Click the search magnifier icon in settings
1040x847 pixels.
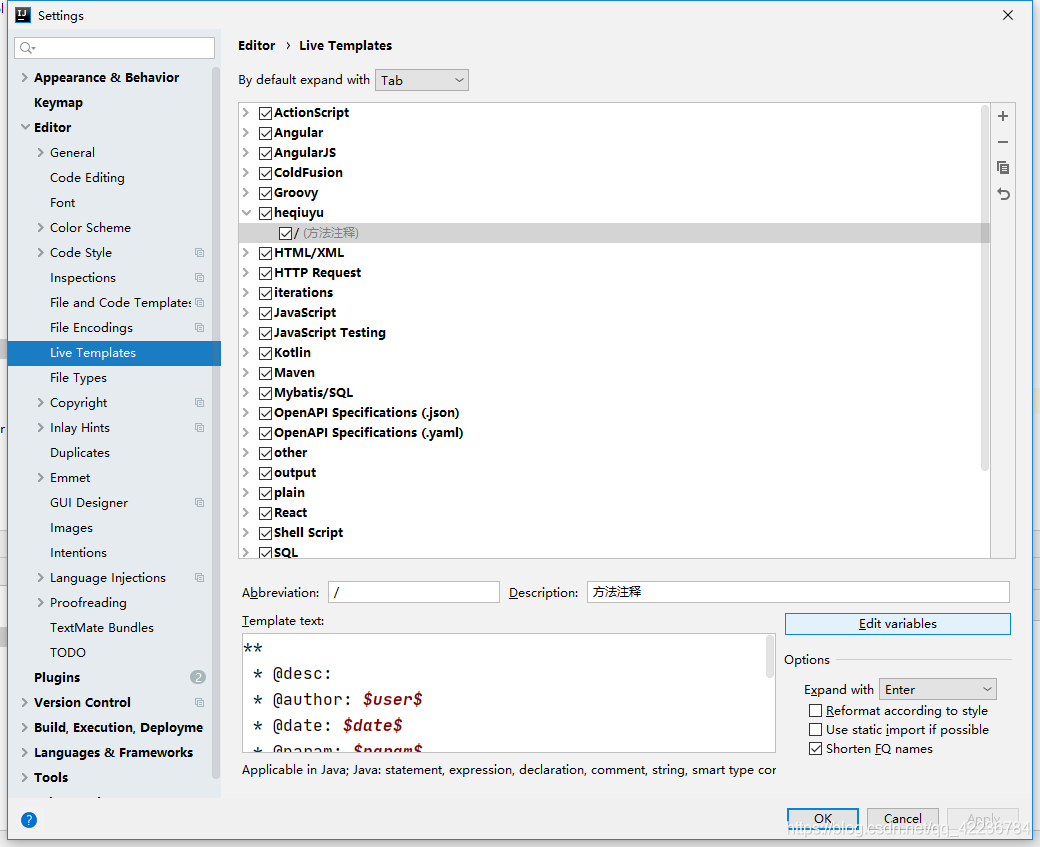27,48
